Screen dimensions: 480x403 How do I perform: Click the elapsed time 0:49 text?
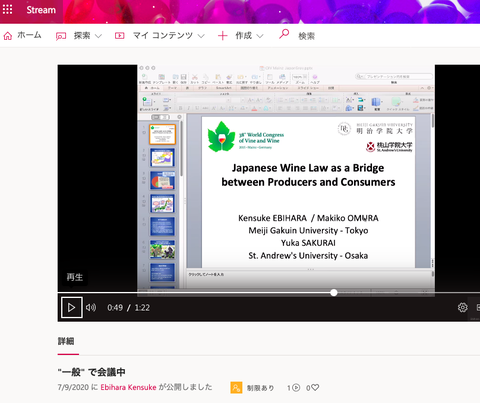(115, 308)
